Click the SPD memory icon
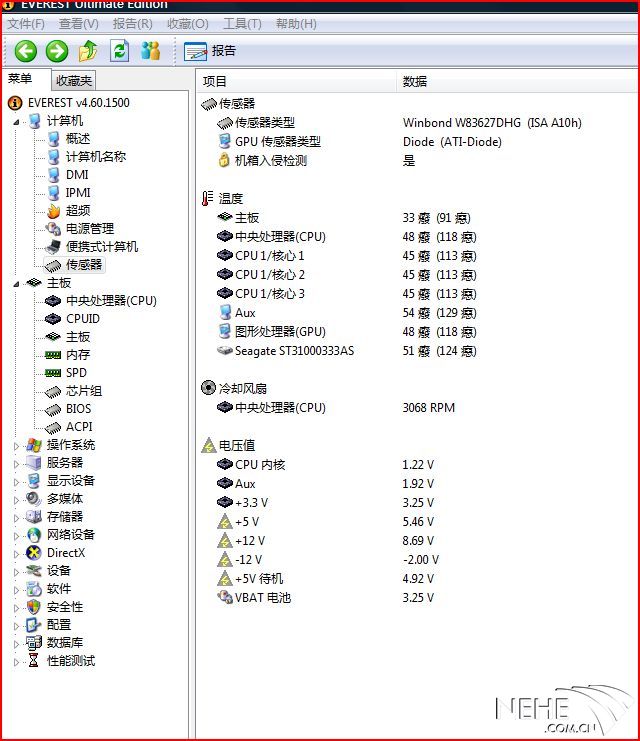Viewport: 640px width, 741px height. [53, 373]
